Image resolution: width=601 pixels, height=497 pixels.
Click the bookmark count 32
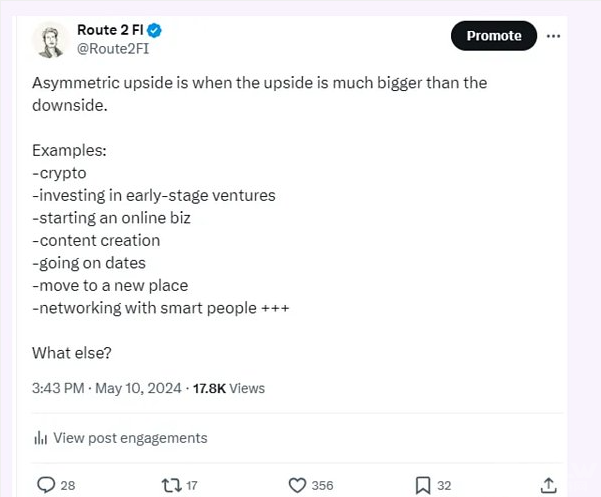[x=444, y=486]
